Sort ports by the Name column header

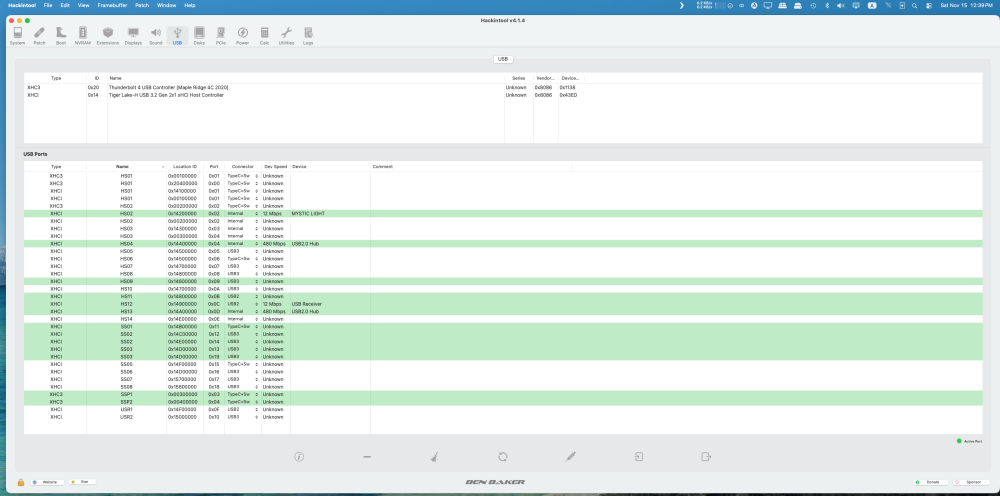126,166
